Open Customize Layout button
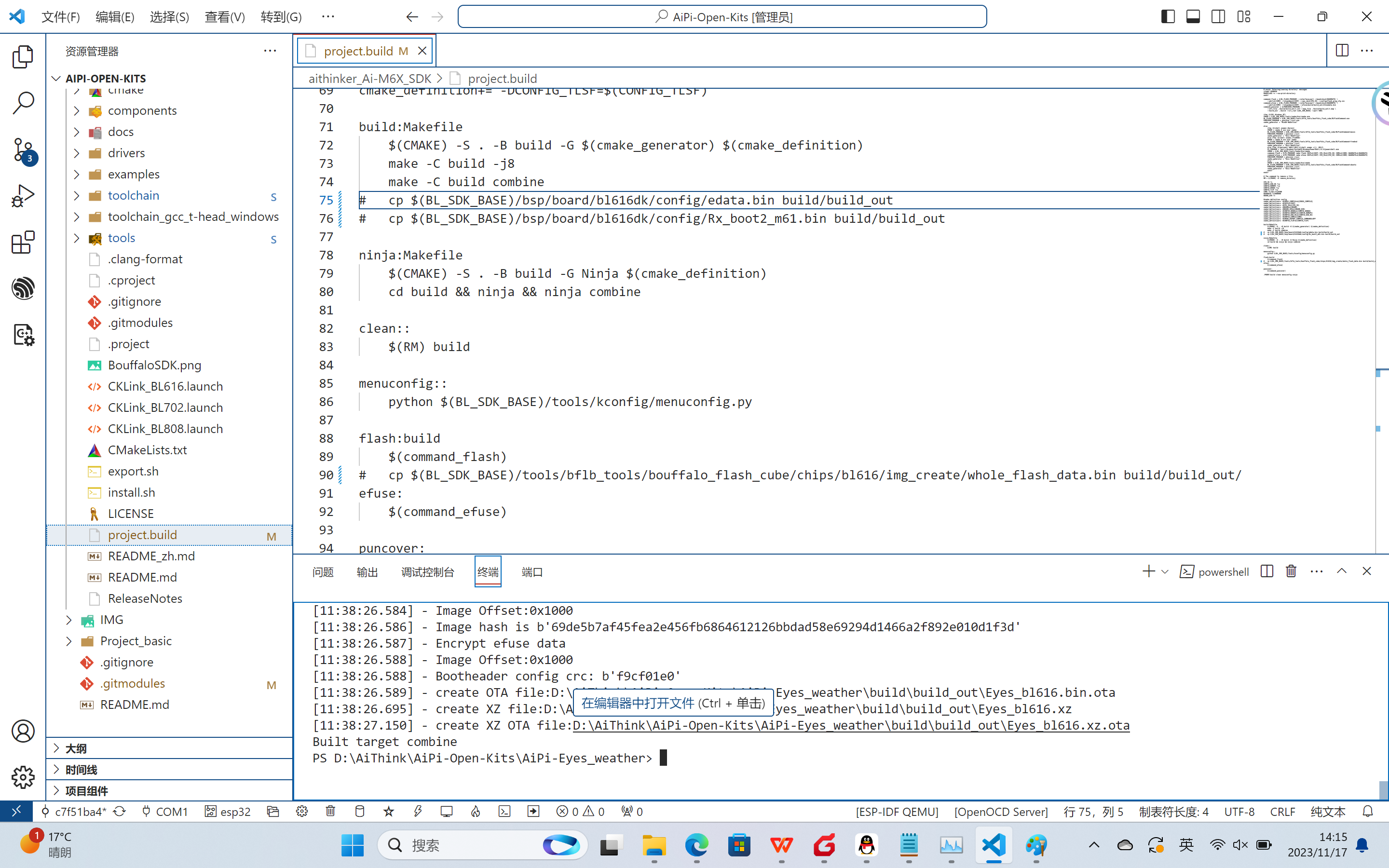 (x=1243, y=17)
